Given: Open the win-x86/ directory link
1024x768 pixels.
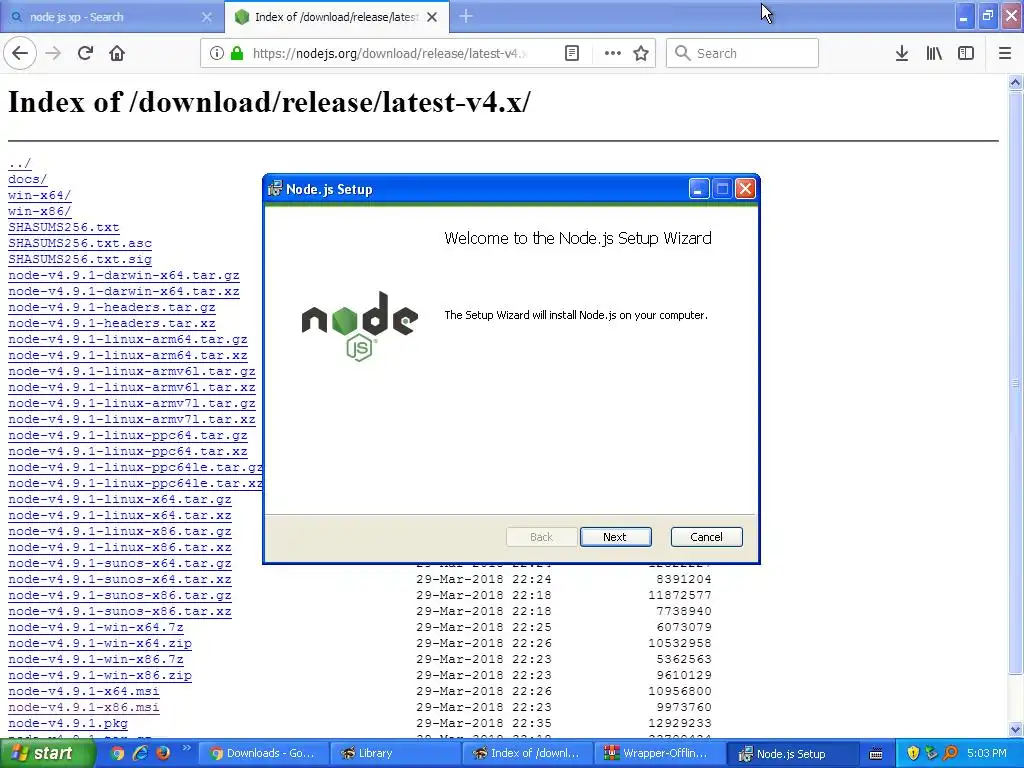Looking at the screenshot, I should [x=39, y=211].
